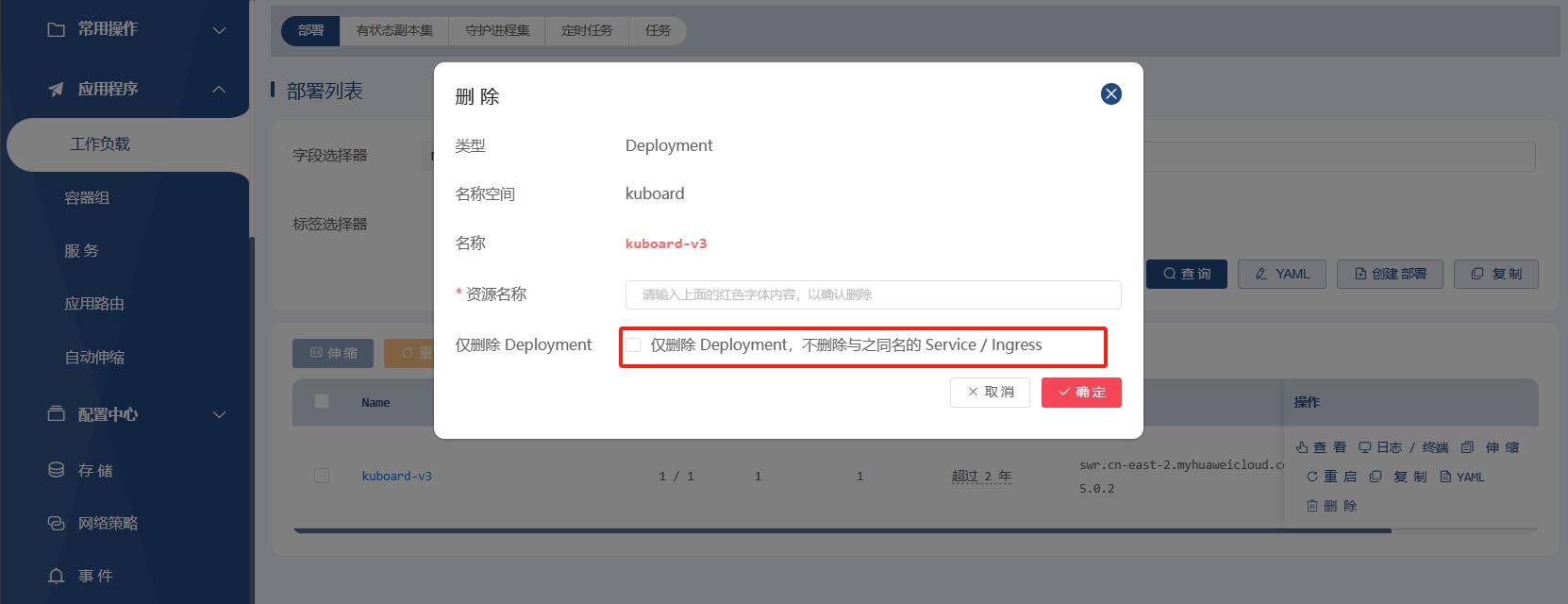Click the 操作 column header
This screenshot has width=1568, height=604.
1307,402
